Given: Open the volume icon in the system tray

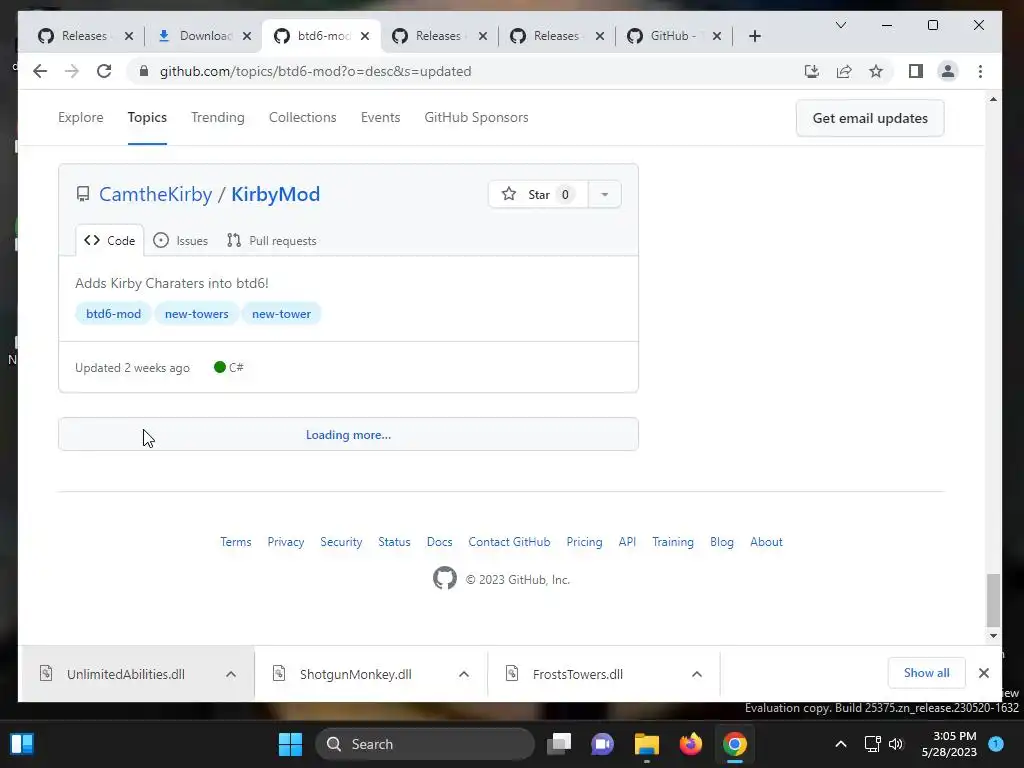Looking at the screenshot, I should click(896, 744).
